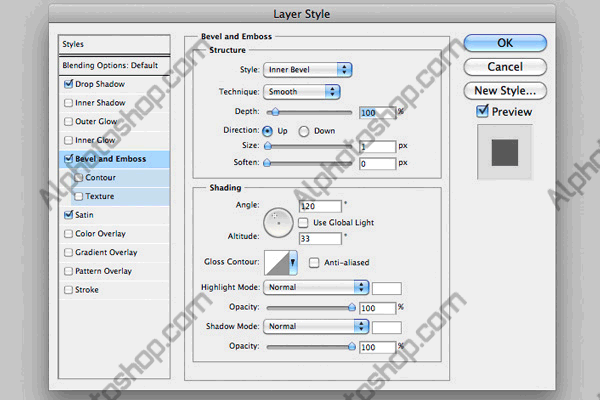Open Gradient Overlay settings by label
Viewport: 600px width, 400px height.
(106, 252)
